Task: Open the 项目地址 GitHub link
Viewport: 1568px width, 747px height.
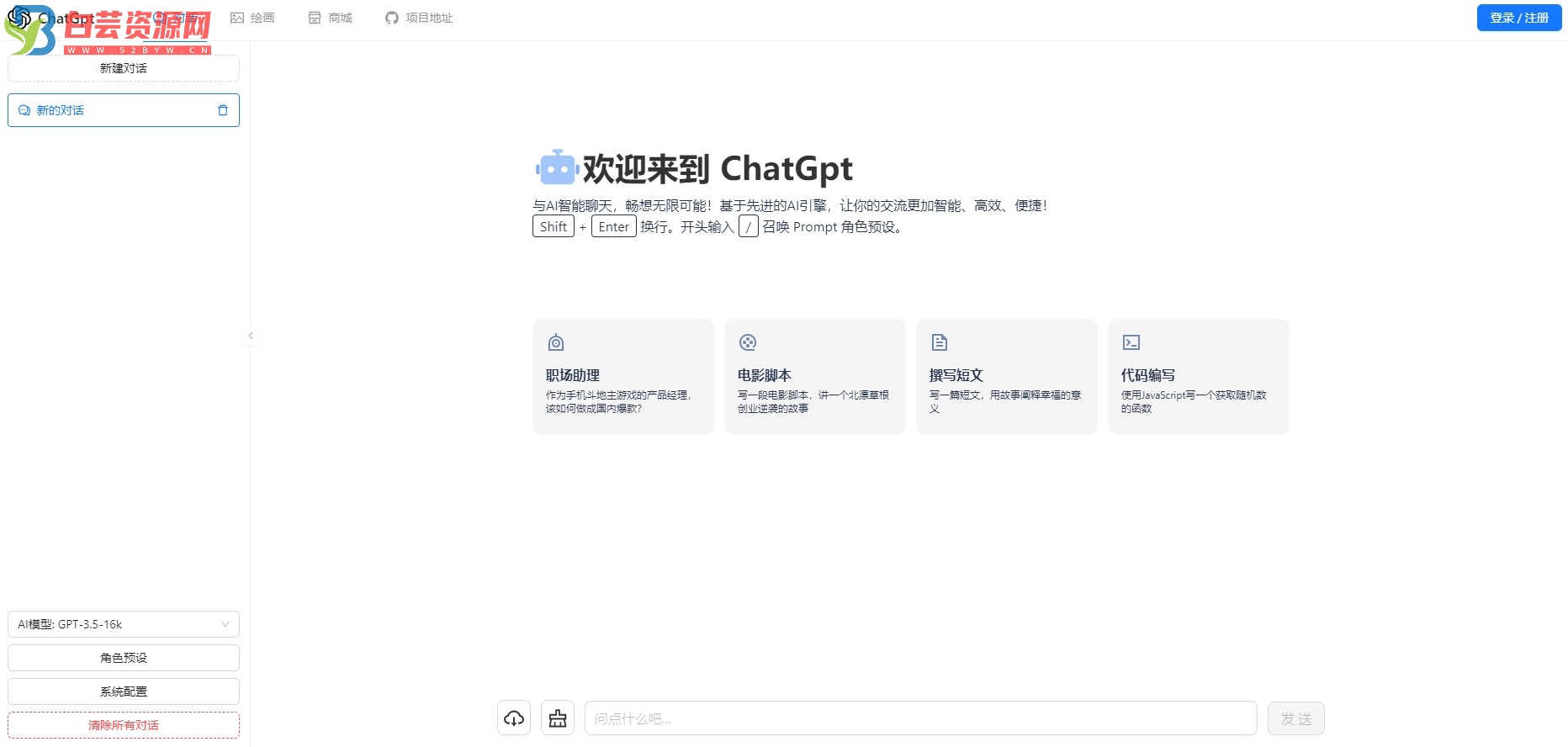Action: (419, 18)
